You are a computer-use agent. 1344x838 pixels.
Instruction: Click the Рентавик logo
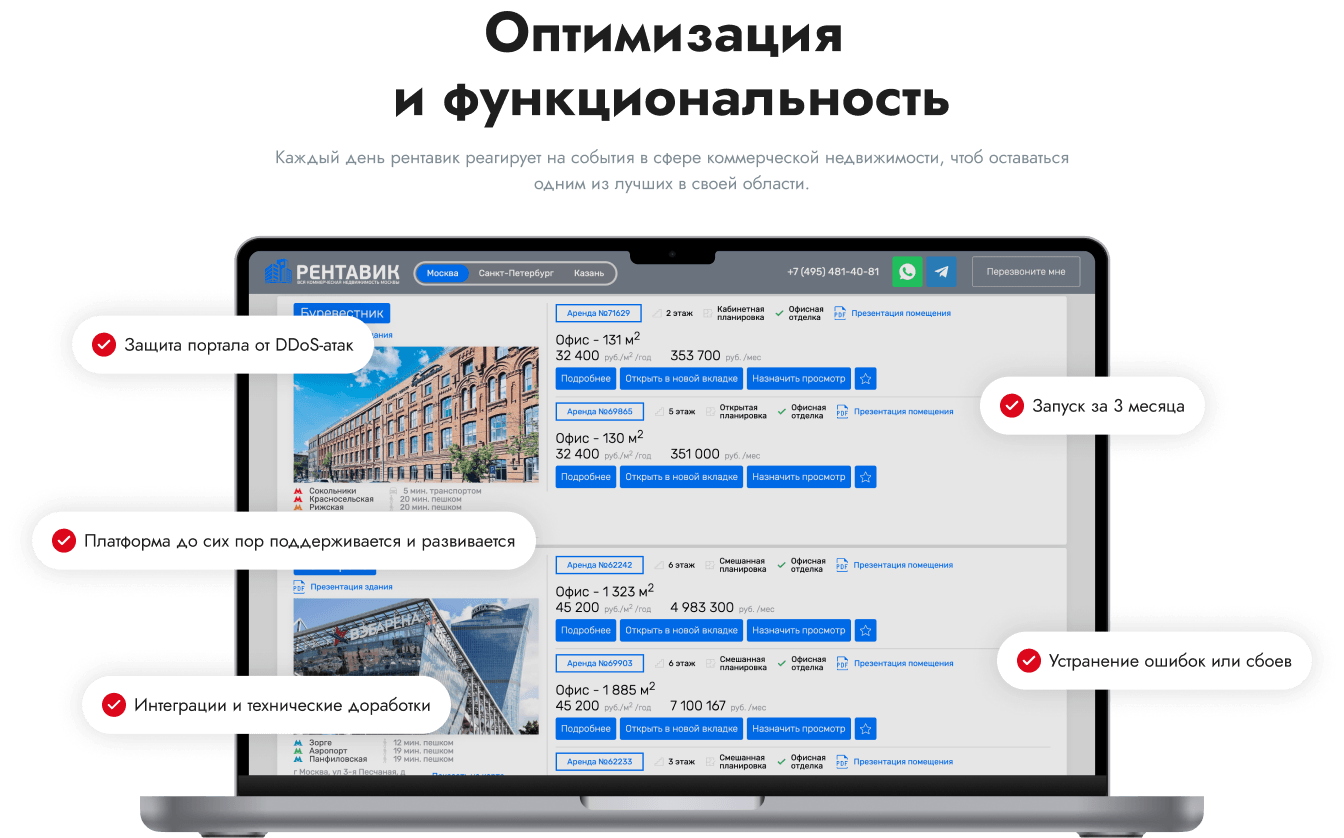(x=332, y=272)
